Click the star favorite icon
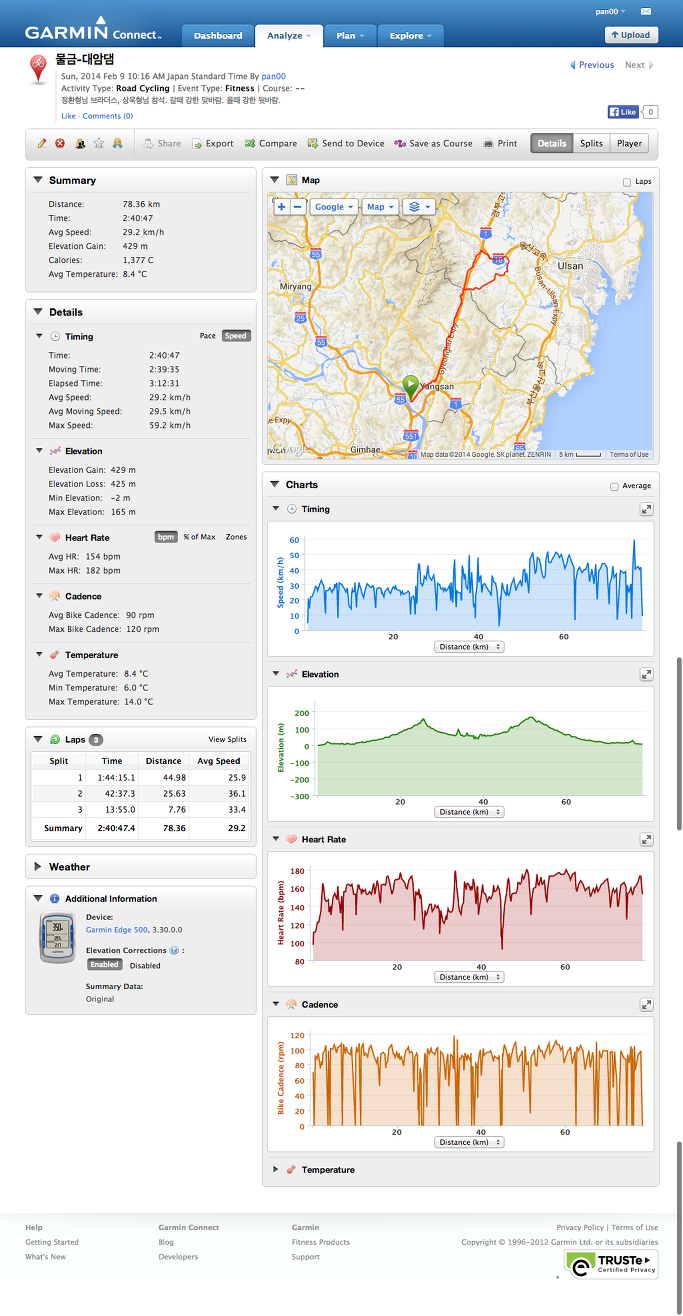Screen dimensions: 683x1316 click(x=98, y=144)
